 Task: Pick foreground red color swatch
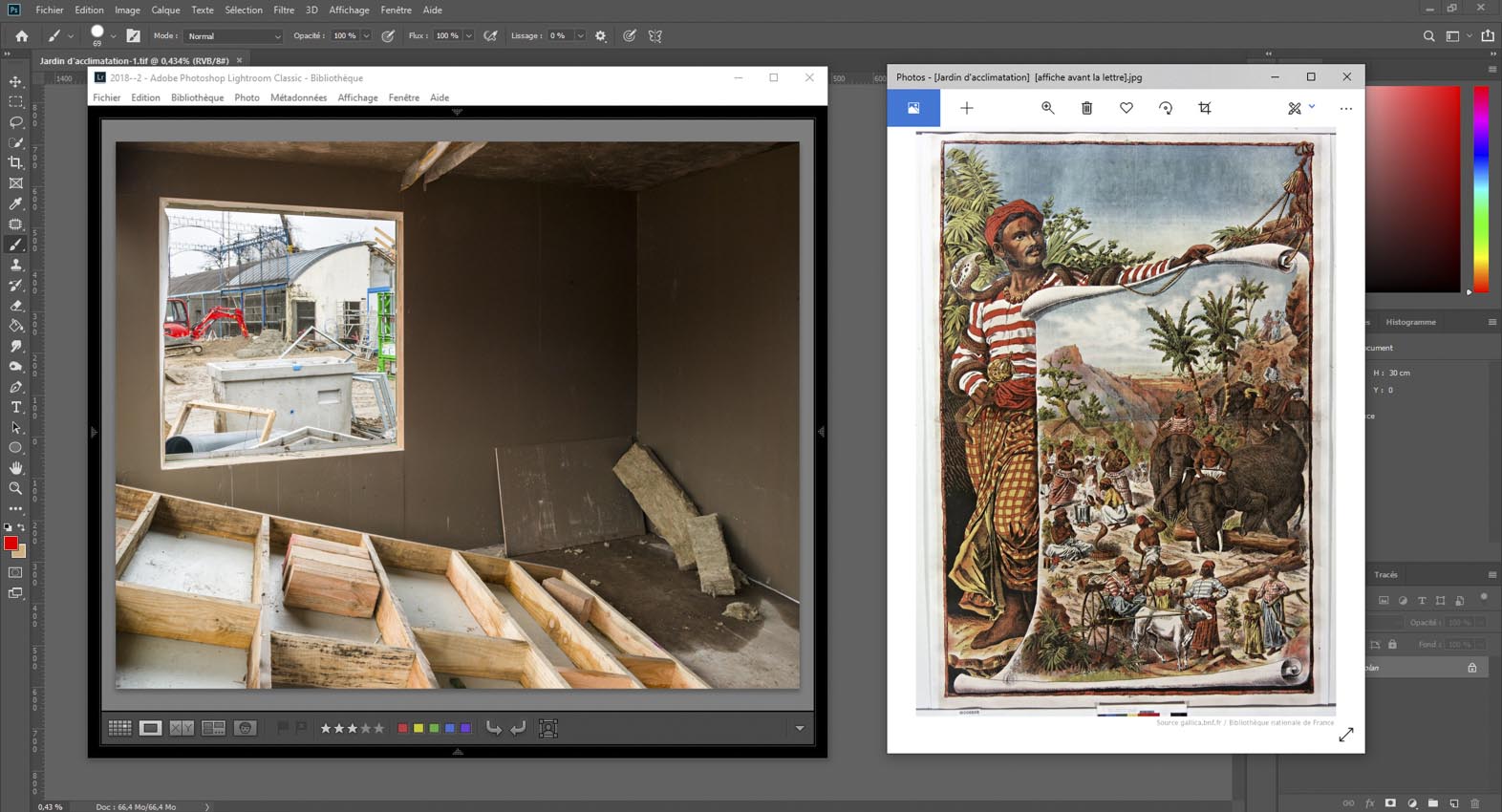point(11,544)
